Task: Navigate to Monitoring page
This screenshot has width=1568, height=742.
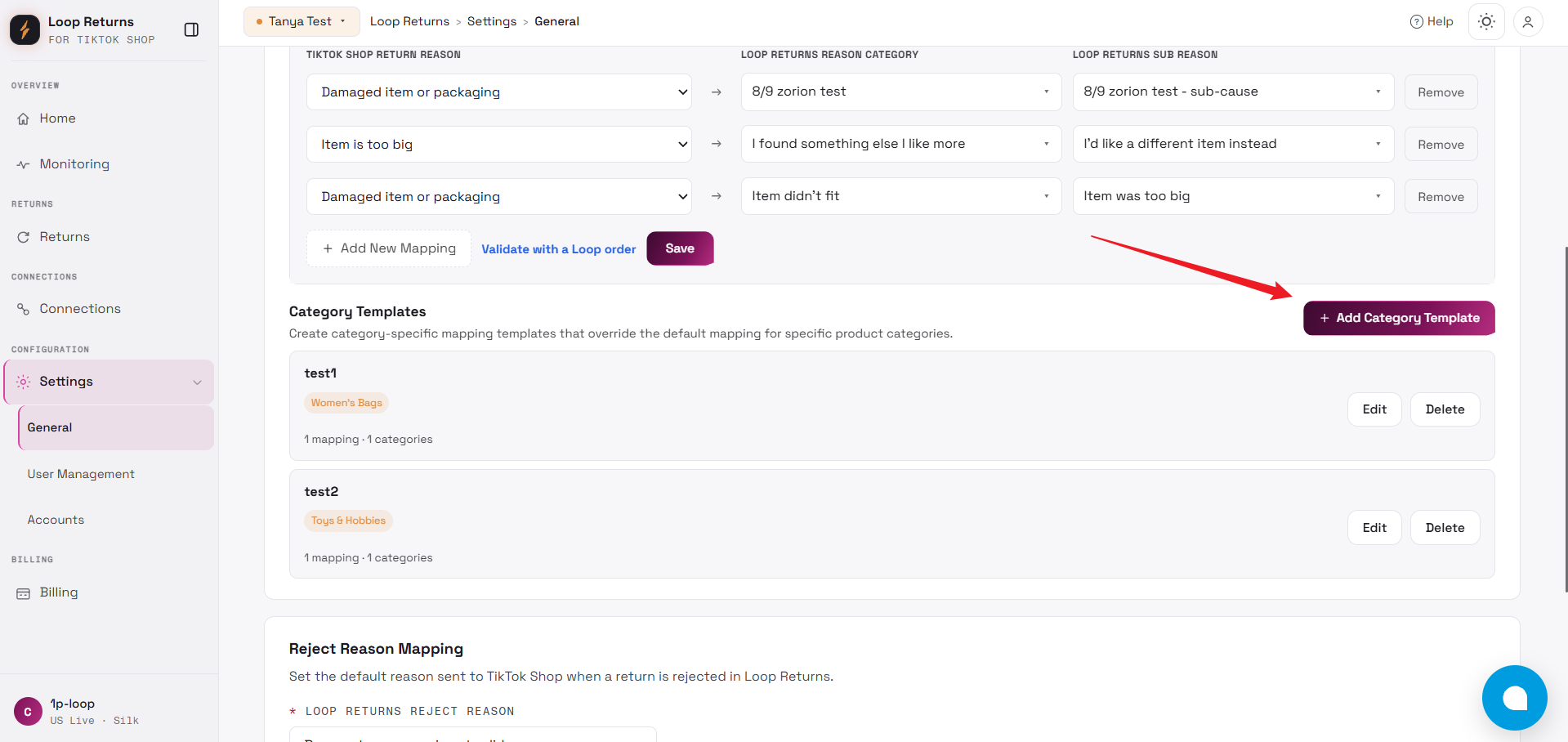Action: 74,164
